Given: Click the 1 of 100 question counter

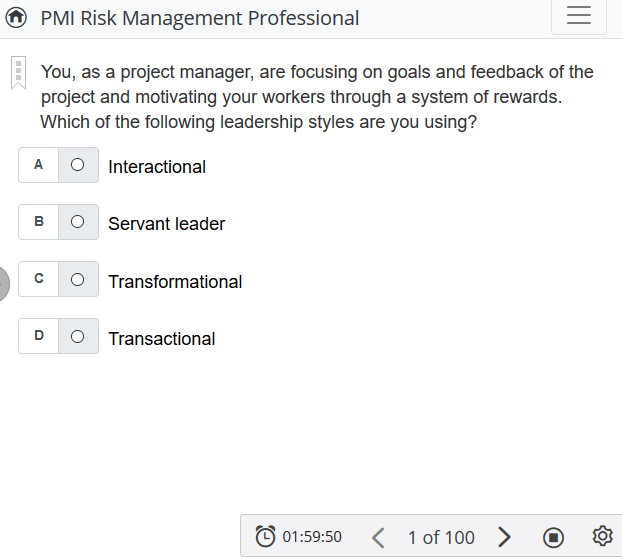Looking at the screenshot, I should click(441, 538).
